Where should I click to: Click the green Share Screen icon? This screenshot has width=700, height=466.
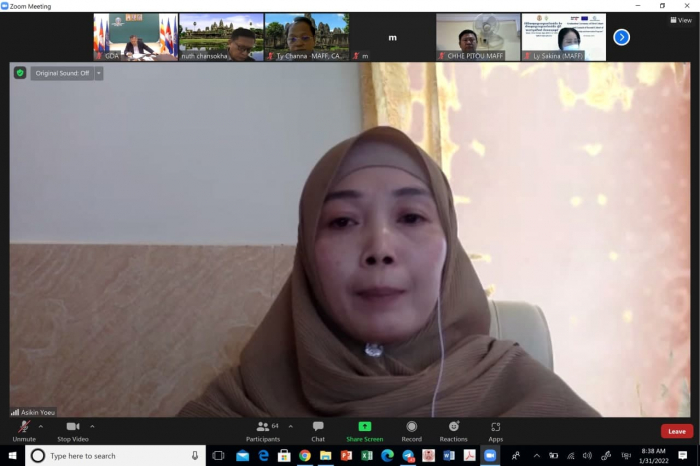(364, 427)
